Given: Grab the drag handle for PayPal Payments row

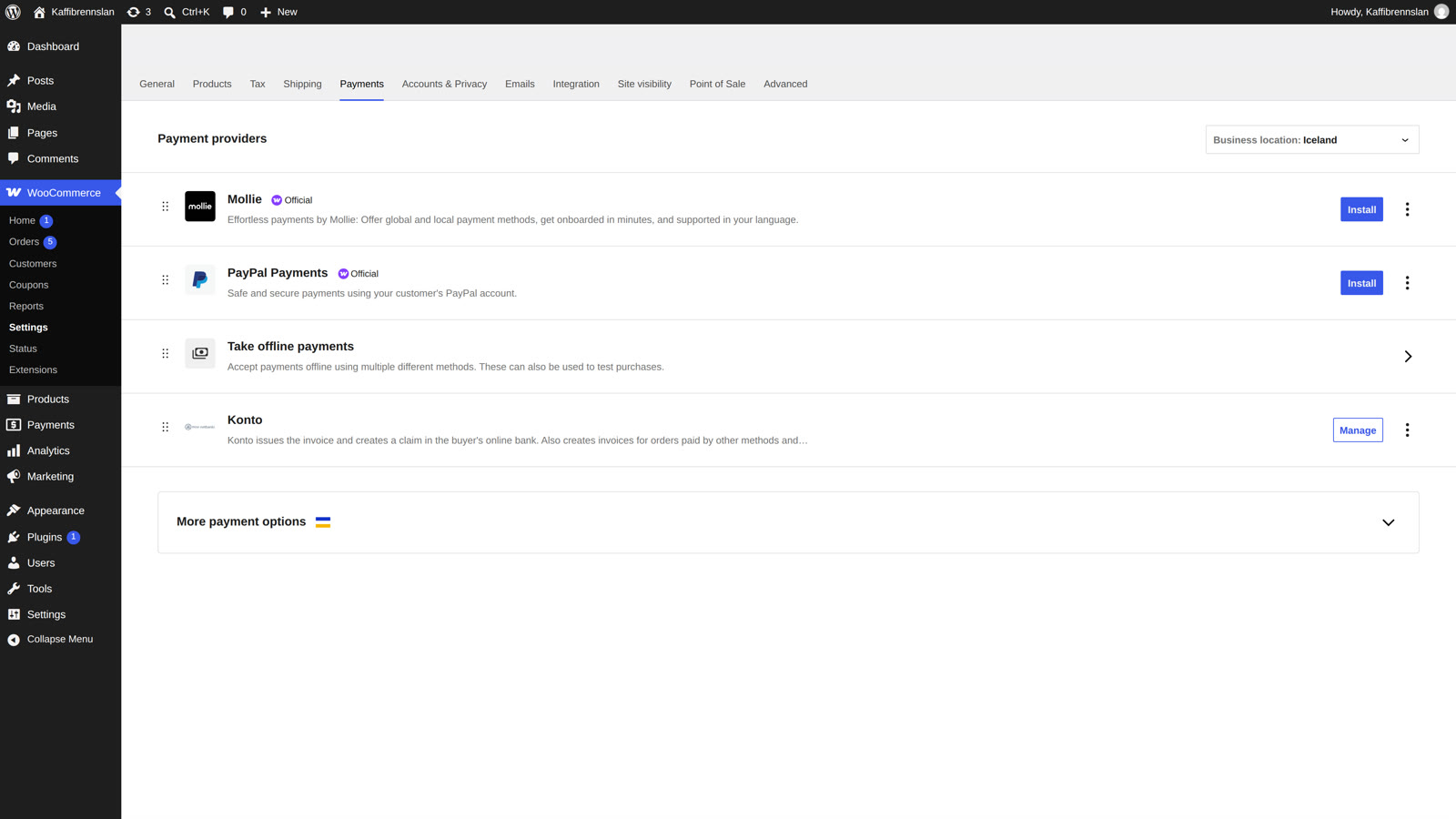Looking at the screenshot, I should click(x=165, y=280).
